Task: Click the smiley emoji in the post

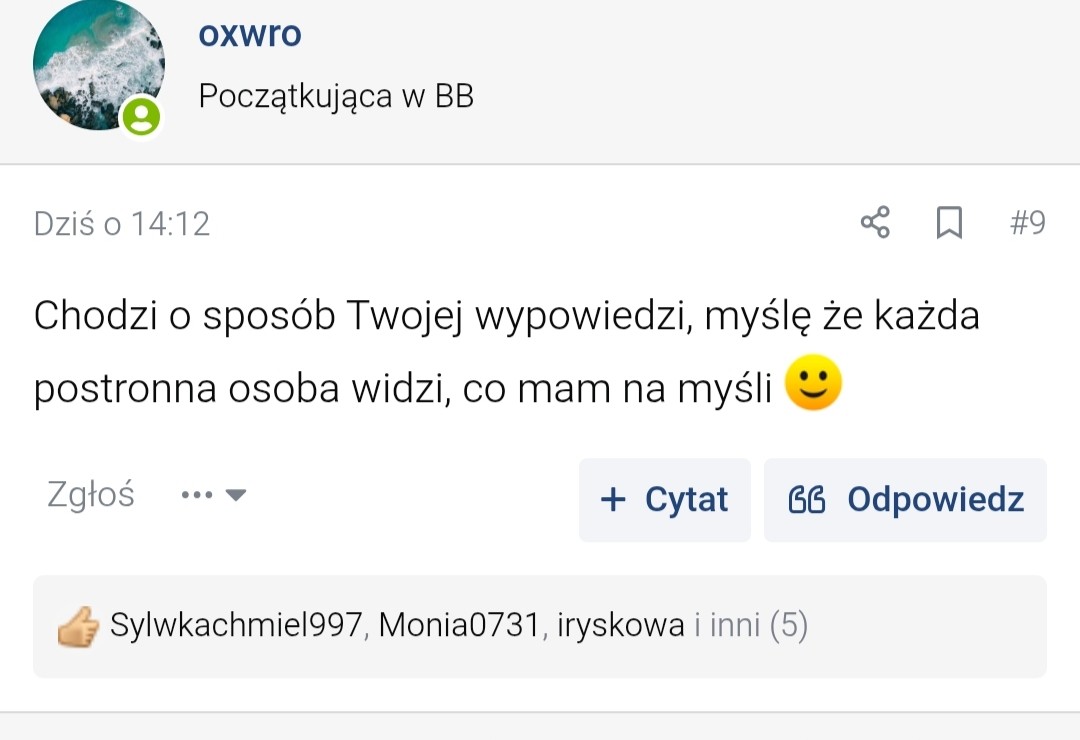Action: coord(813,385)
